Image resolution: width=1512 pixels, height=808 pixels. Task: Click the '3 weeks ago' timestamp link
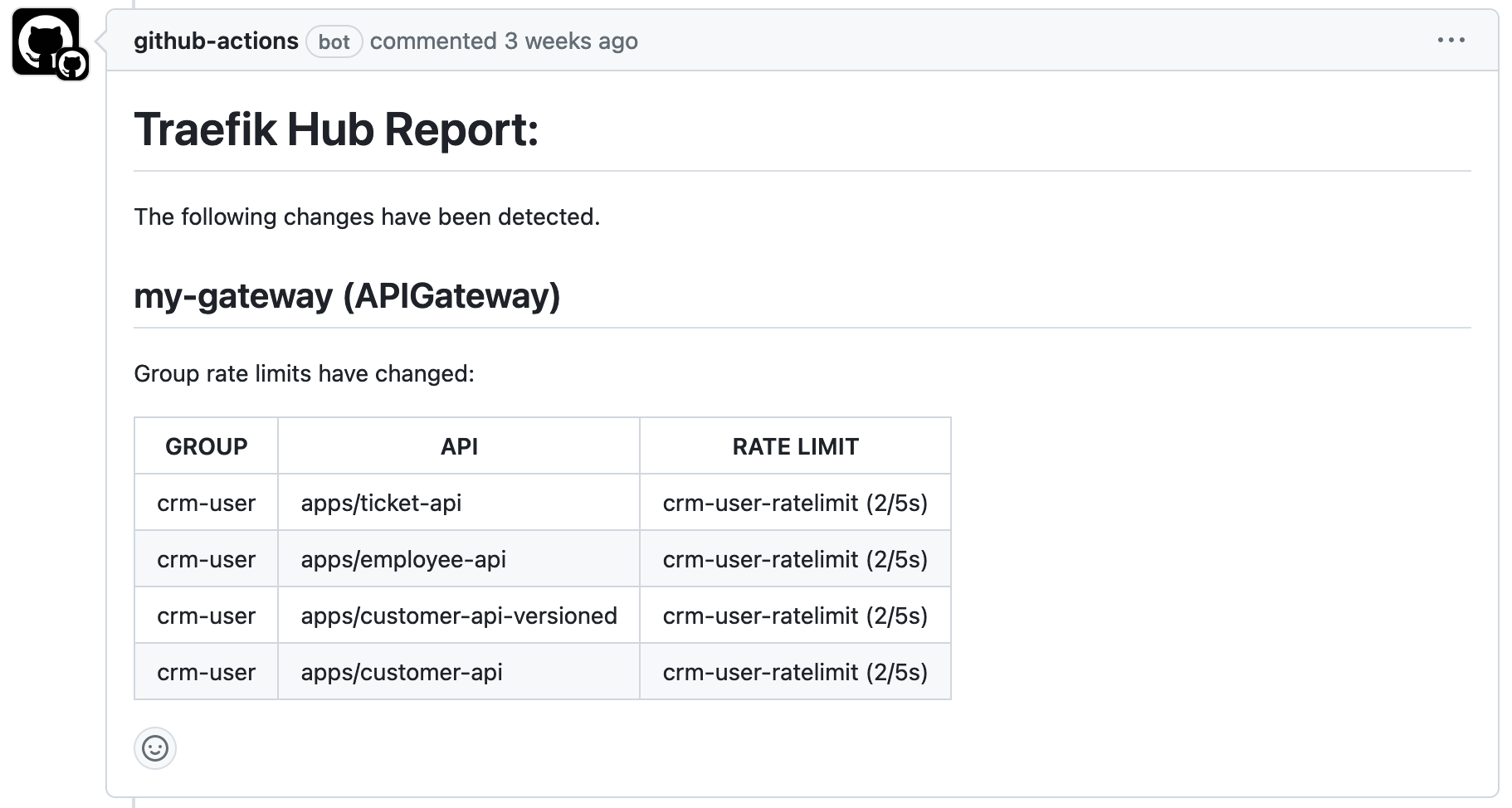point(569,41)
